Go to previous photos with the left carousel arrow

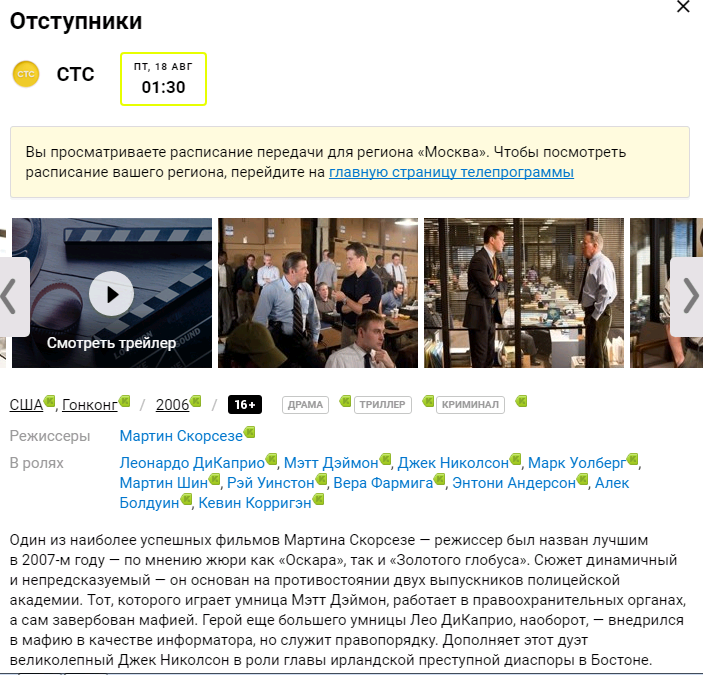click(x=12, y=296)
